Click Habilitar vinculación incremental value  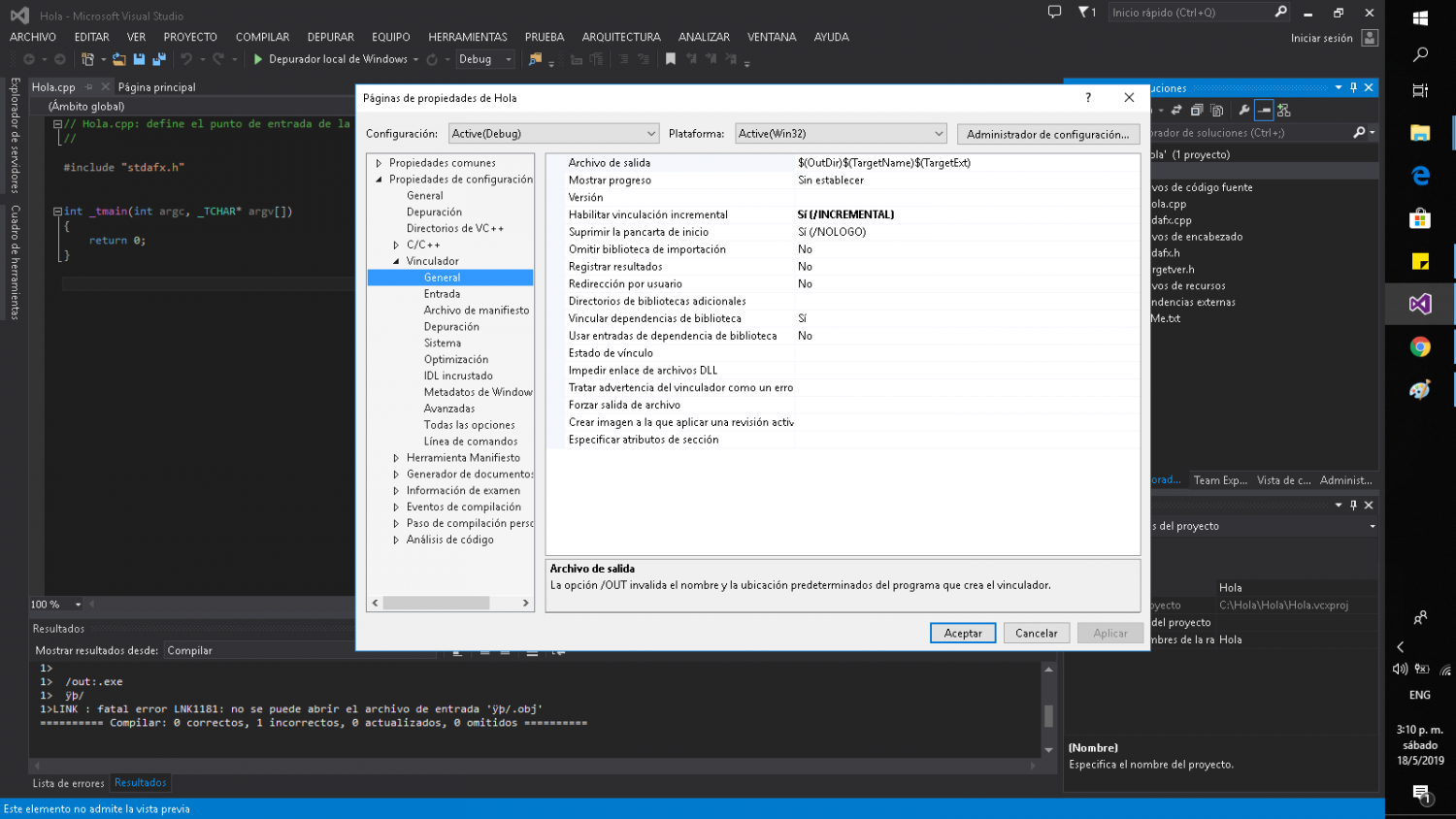[967, 214]
